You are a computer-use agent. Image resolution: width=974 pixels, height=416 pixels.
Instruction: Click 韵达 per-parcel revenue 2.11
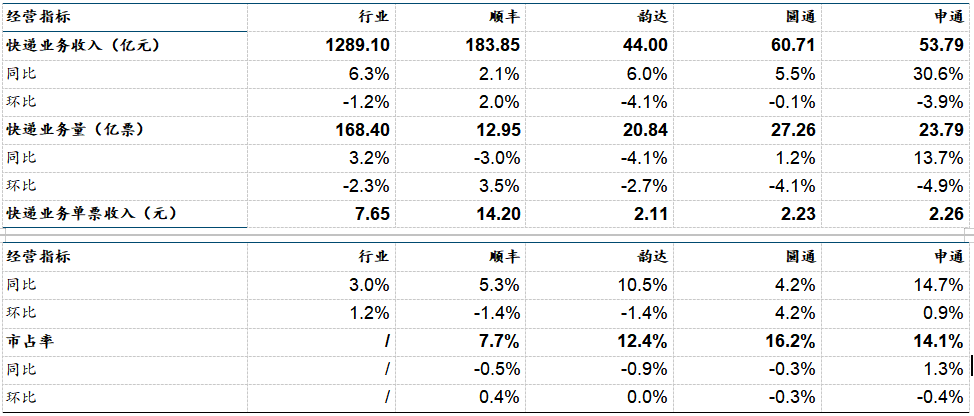(652, 214)
